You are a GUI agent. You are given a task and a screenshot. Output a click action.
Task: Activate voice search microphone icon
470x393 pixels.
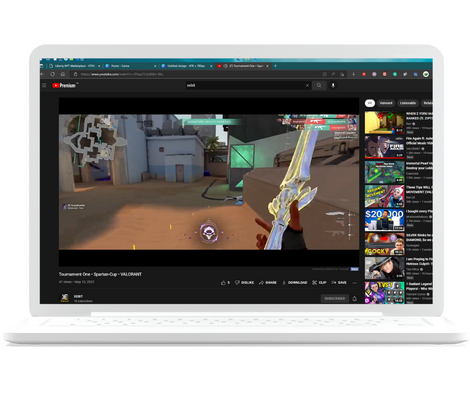click(333, 85)
